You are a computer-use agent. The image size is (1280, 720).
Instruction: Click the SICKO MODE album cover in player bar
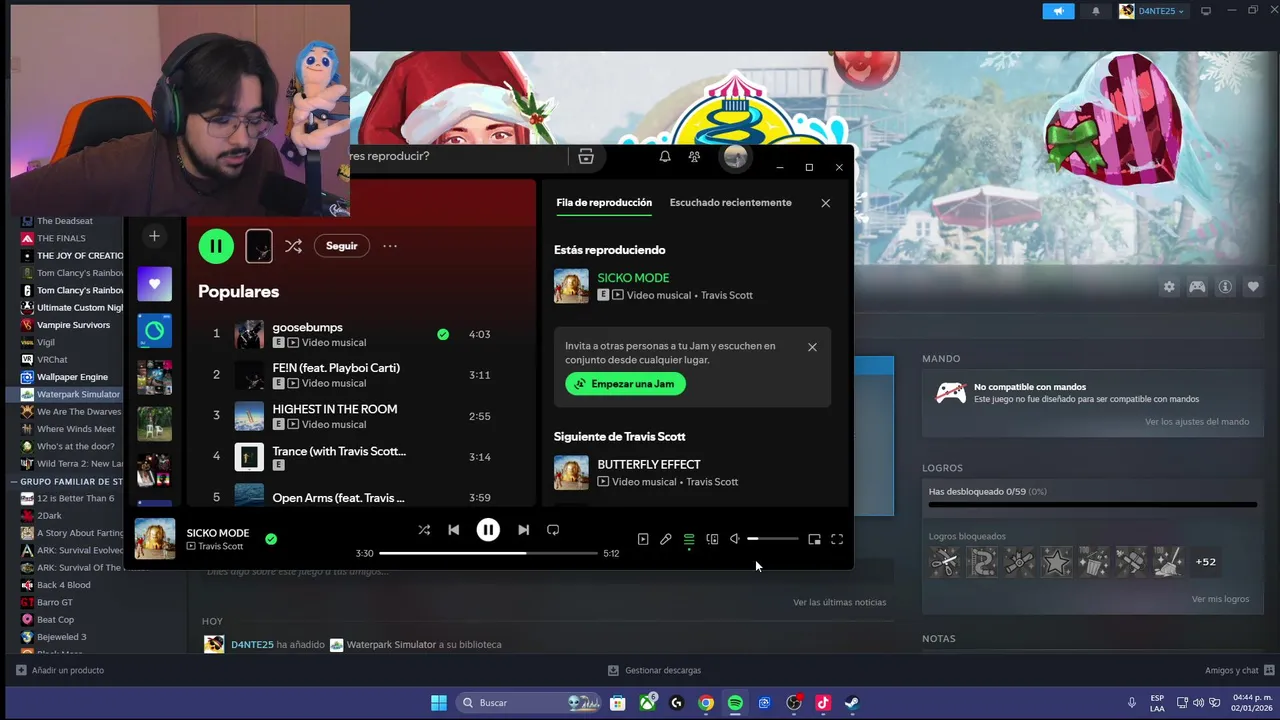click(x=155, y=539)
